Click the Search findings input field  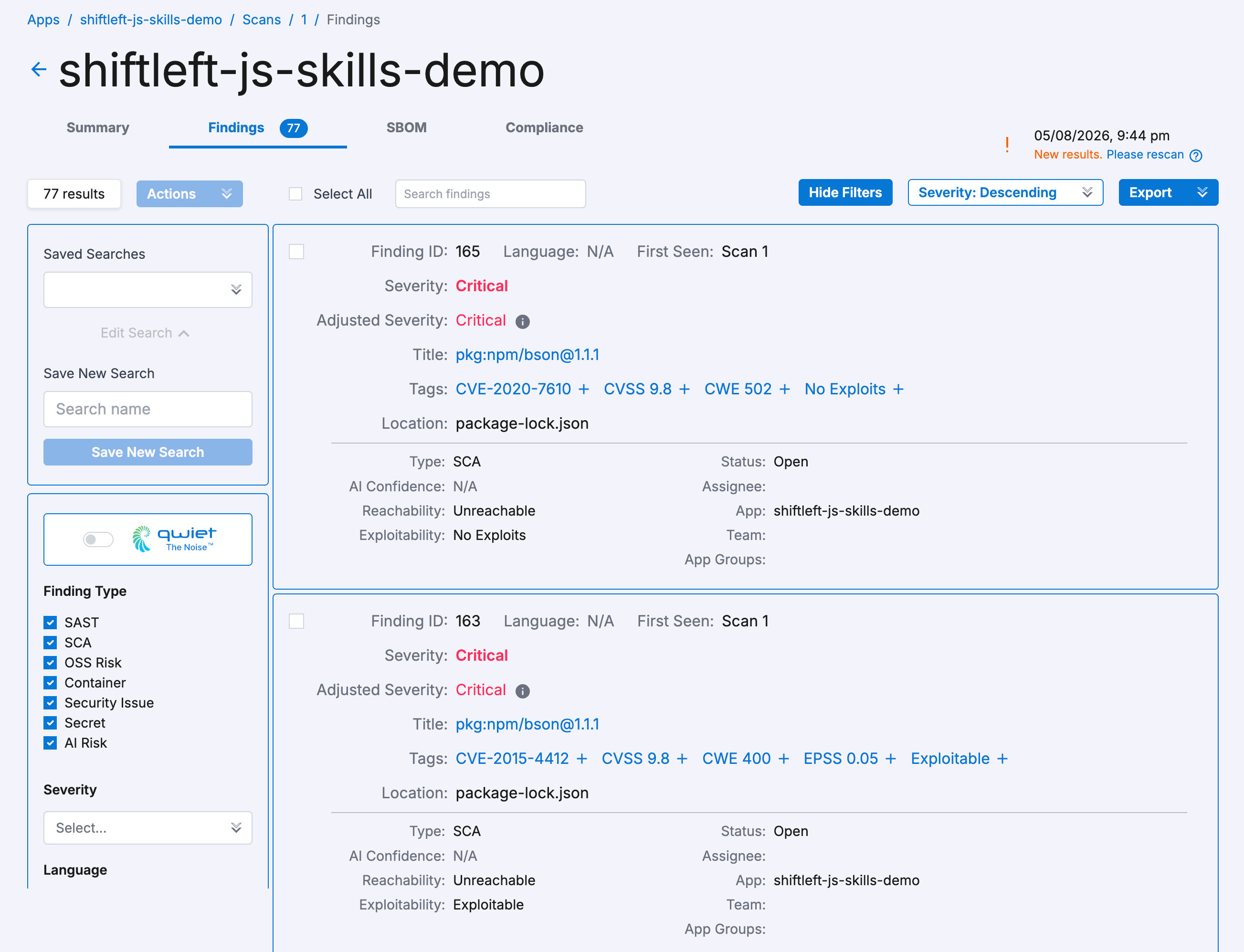490,194
